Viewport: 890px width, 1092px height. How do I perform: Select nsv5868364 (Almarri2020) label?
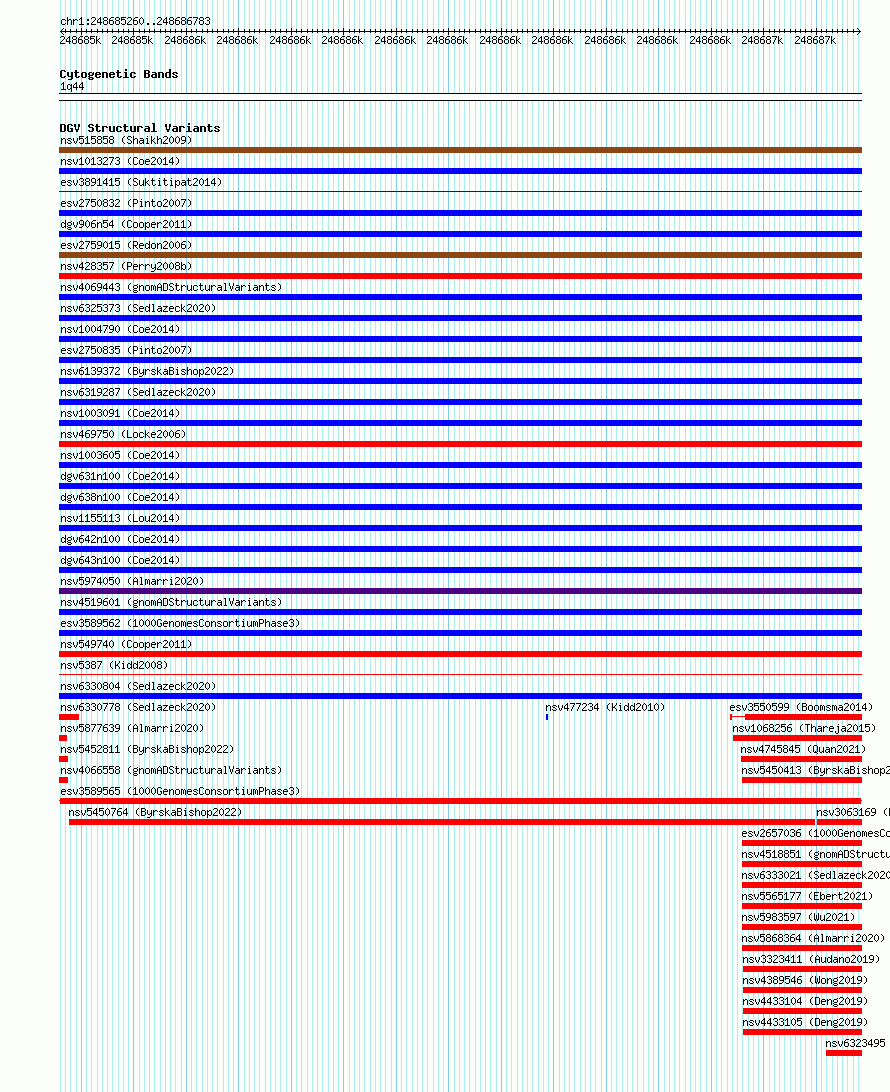point(813,938)
